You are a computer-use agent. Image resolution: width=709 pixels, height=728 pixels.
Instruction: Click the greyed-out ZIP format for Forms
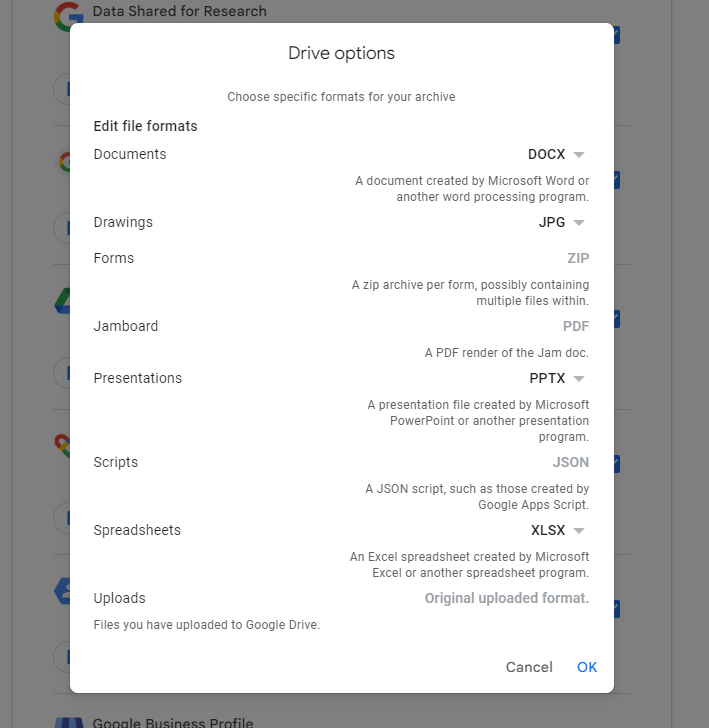click(578, 258)
